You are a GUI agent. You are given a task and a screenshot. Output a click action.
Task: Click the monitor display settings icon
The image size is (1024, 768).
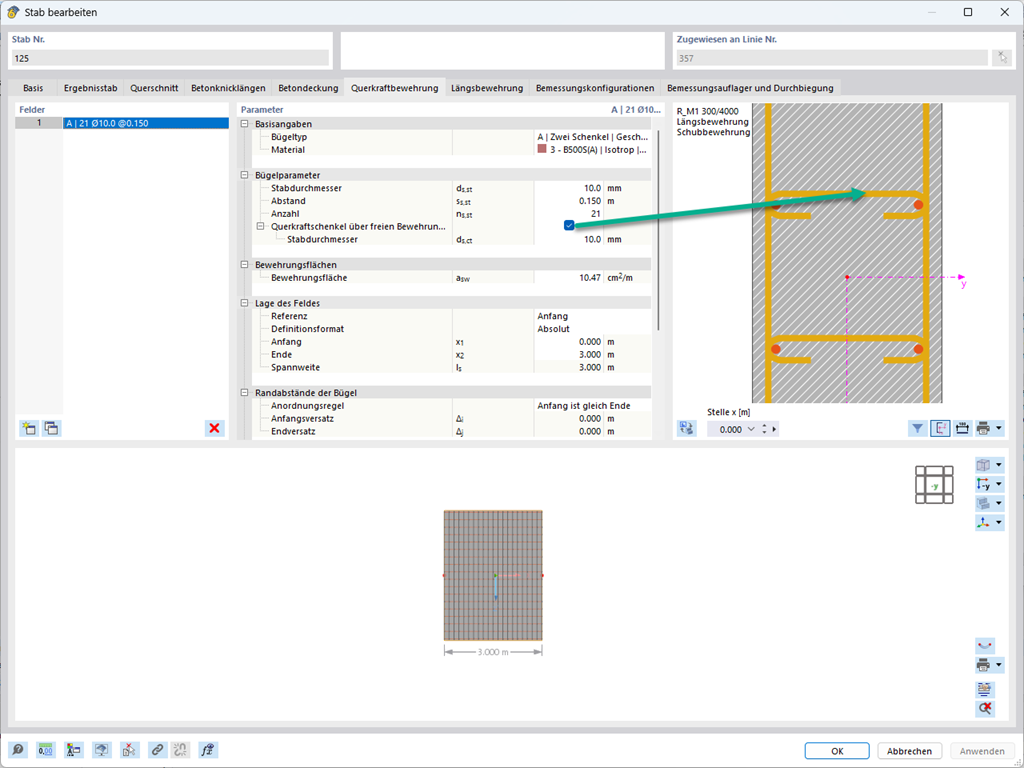[101, 750]
